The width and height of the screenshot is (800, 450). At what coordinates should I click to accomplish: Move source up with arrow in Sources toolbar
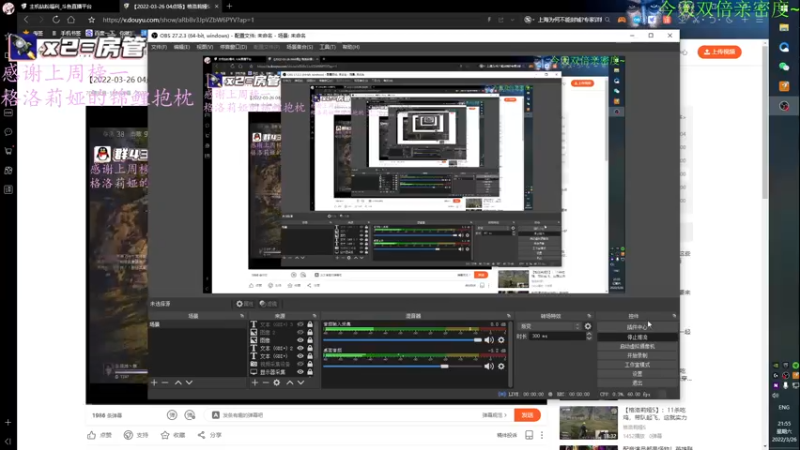click(289, 382)
